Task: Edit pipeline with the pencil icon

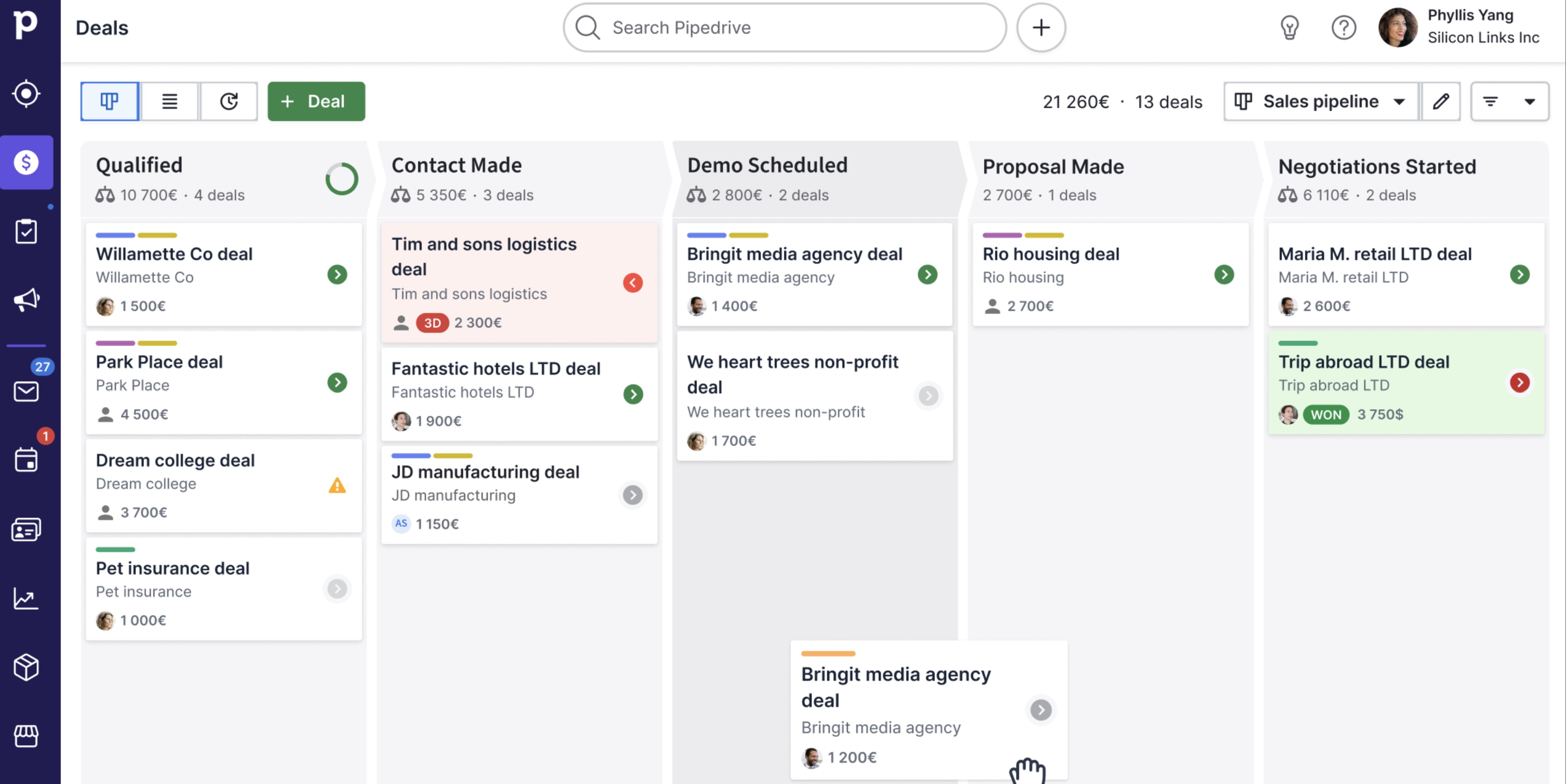Action: pos(1440,101)
